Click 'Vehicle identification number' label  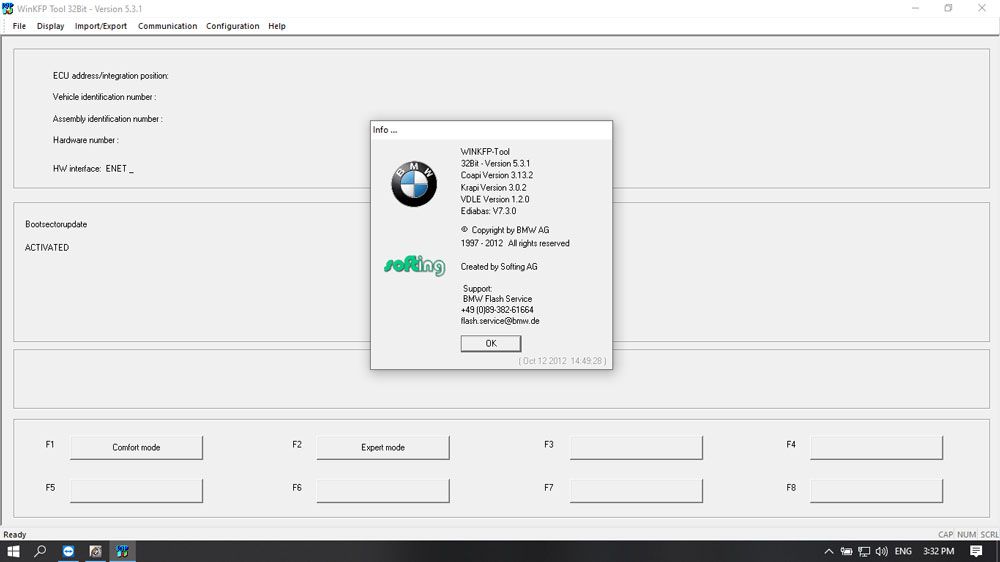point(104,97)
